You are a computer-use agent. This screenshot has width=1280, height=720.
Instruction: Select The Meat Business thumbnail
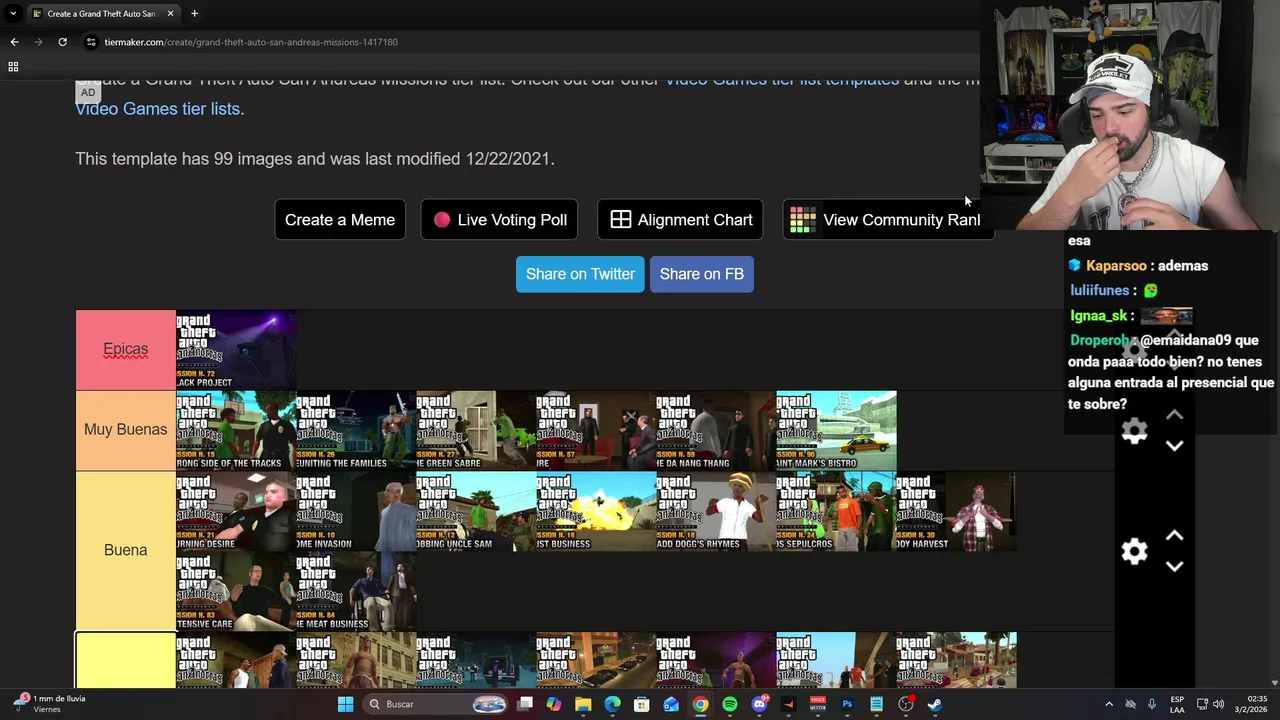[x=356, y=591]
